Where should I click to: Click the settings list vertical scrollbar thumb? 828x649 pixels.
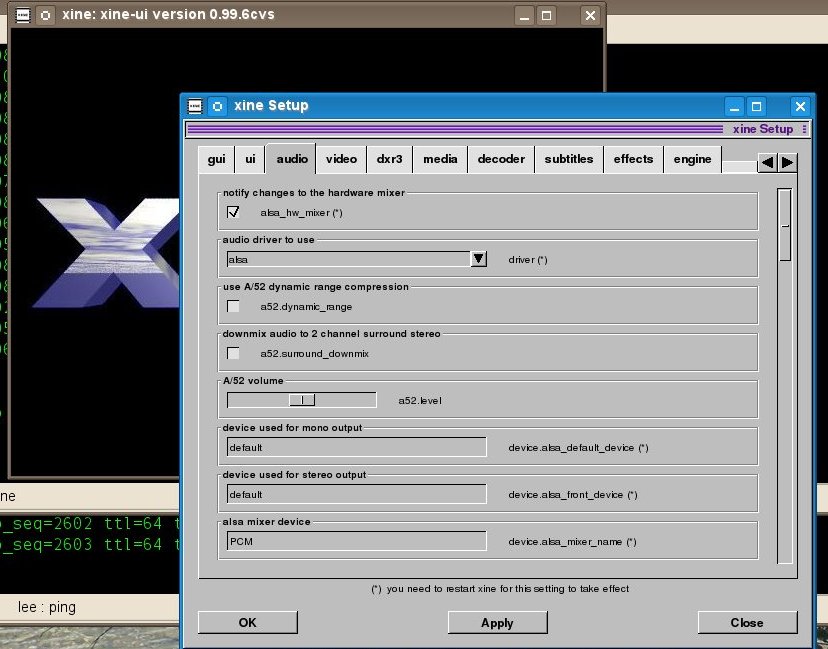pyautogui.click(x=785, y=225)
